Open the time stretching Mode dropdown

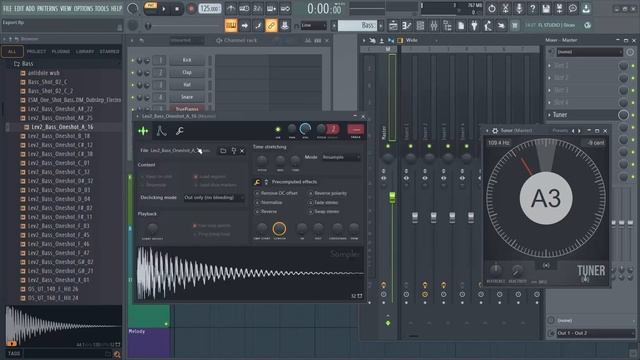pos(341,157)
